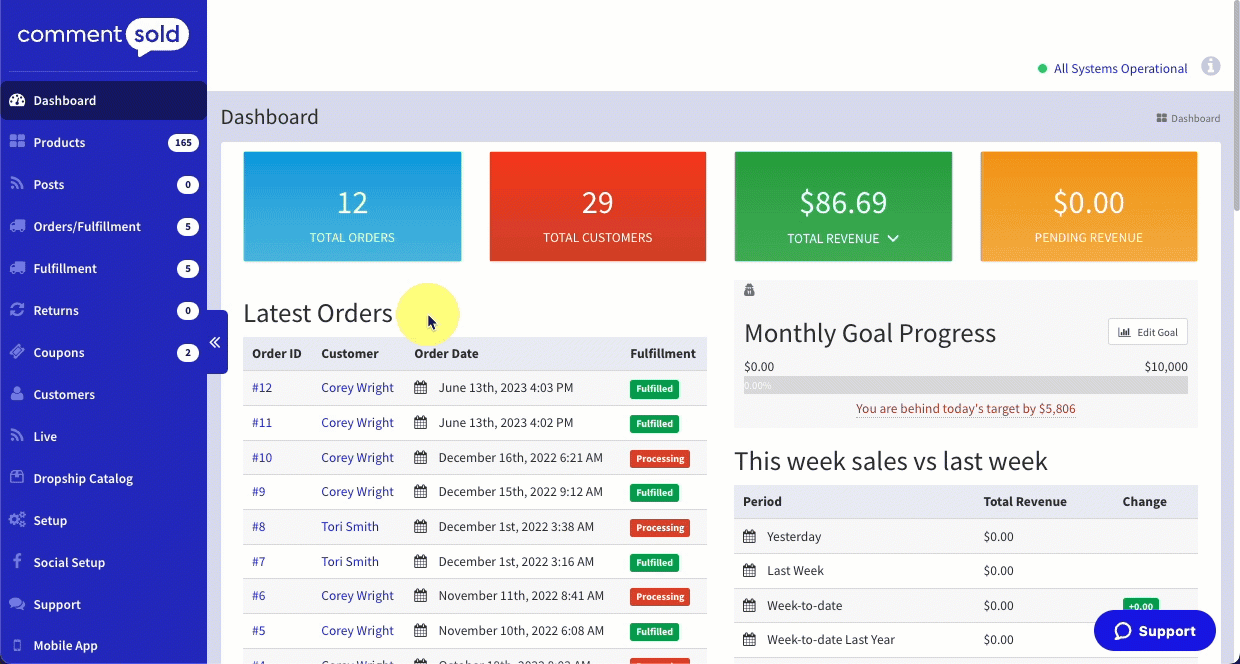This screenshot has width=1240, height=664.
Task: Click the Live broadcast icon
Action: (x=17, y=436)
